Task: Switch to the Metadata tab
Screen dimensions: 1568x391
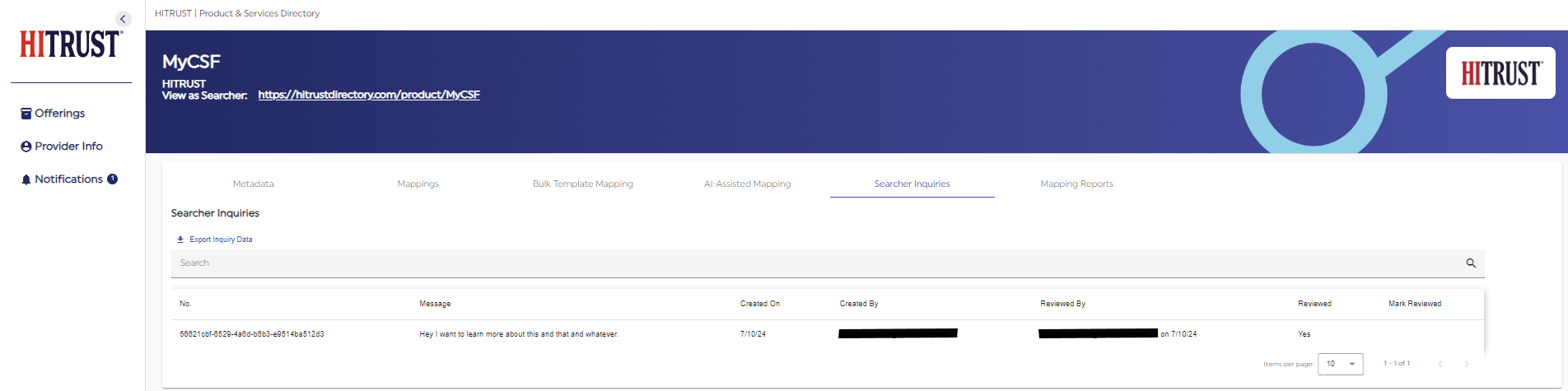Action: click(x=254, y=184)
